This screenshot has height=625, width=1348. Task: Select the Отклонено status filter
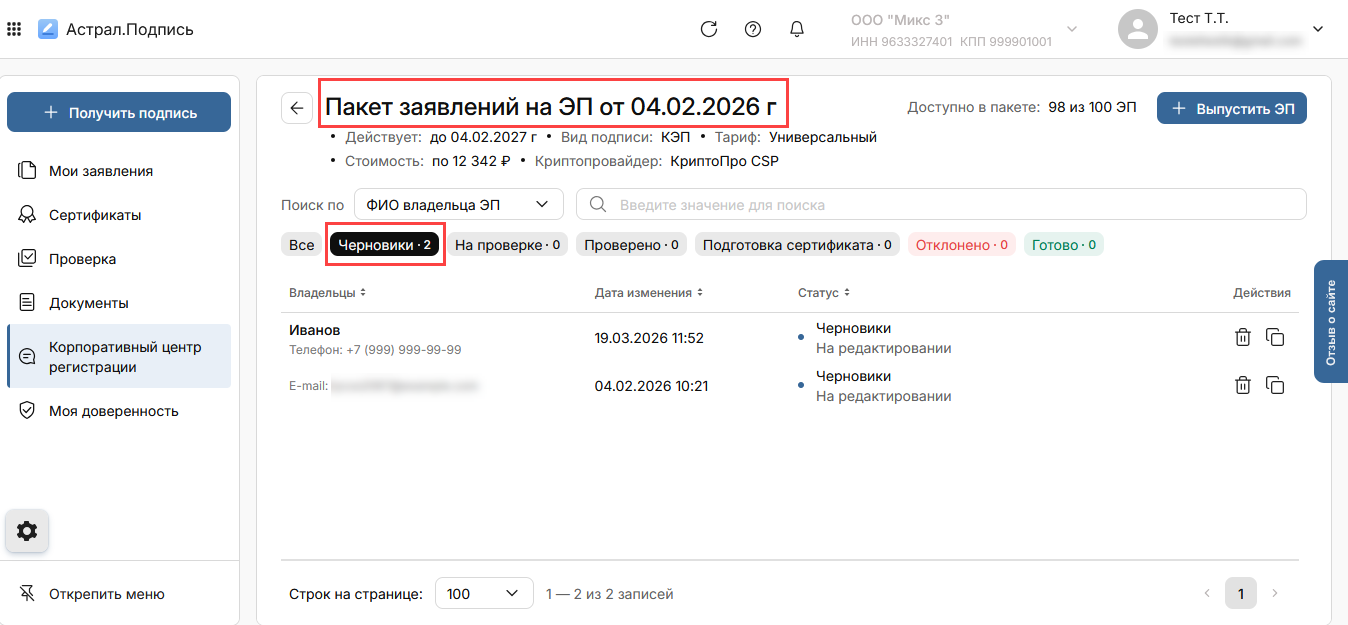click(961, 245)
